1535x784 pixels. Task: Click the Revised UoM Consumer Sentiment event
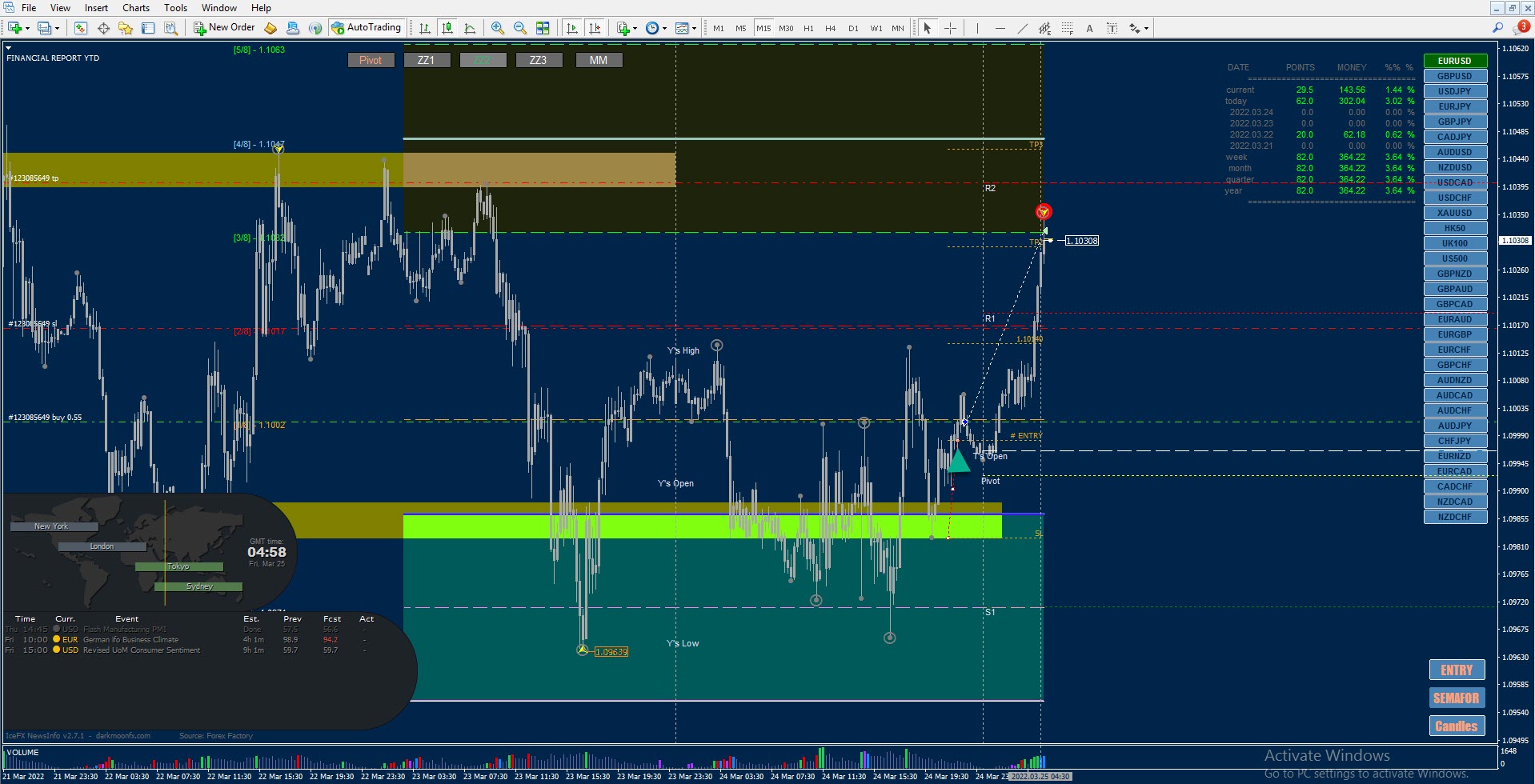click(142, 650)
